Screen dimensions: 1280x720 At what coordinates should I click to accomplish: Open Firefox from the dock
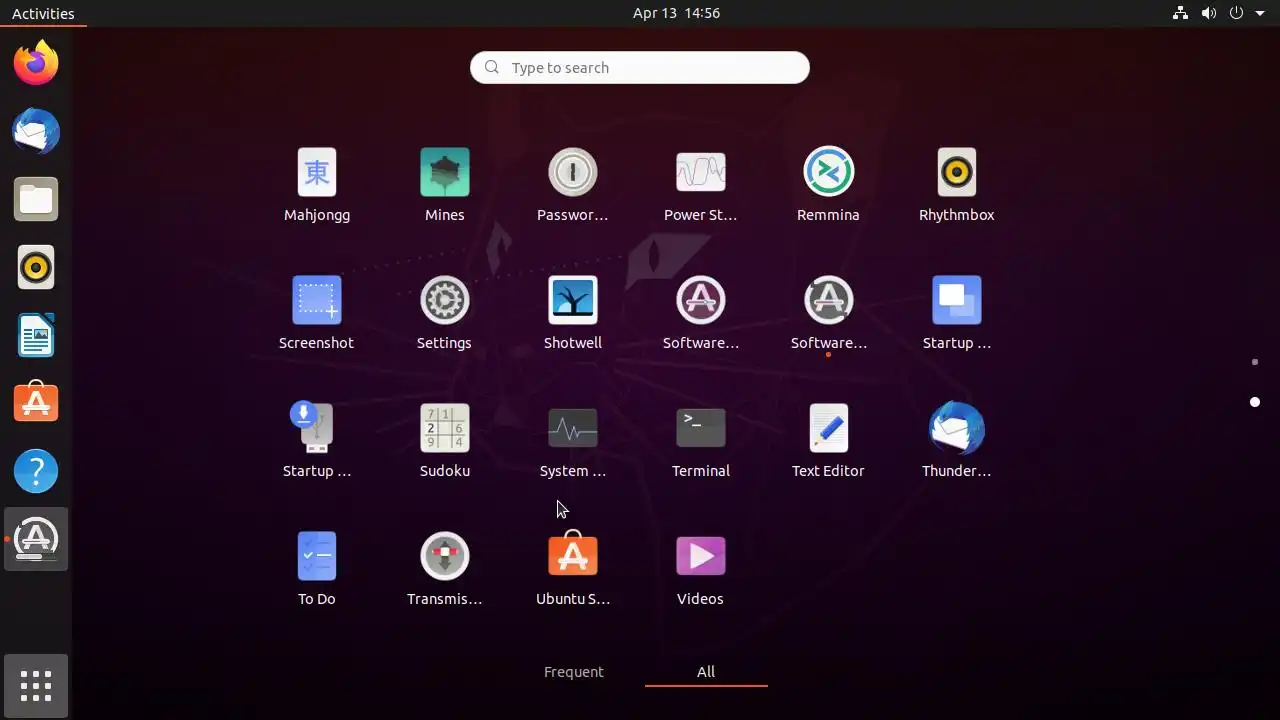coord(36,63)
